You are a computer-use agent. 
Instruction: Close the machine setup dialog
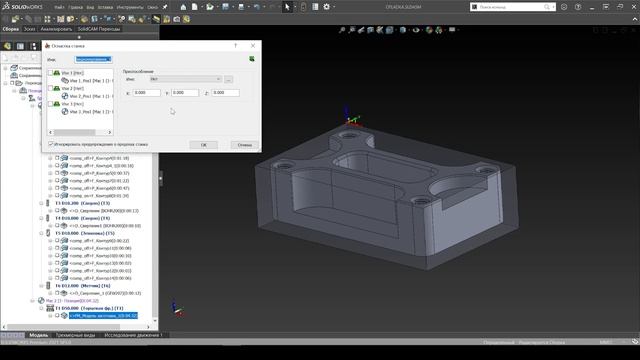coord(253,46)
